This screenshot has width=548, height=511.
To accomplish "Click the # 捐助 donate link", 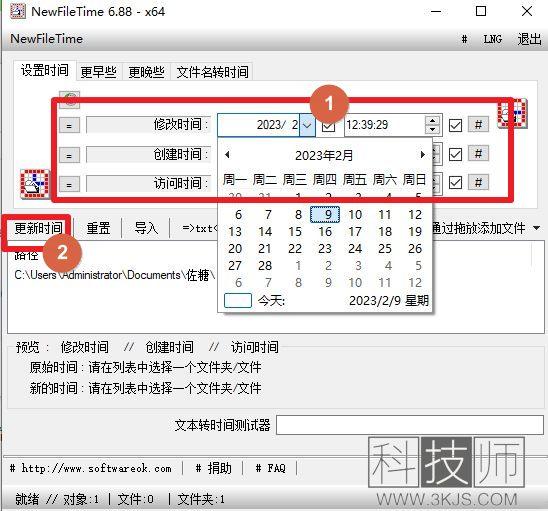I will pyautogui.click(x=214, y=468).
